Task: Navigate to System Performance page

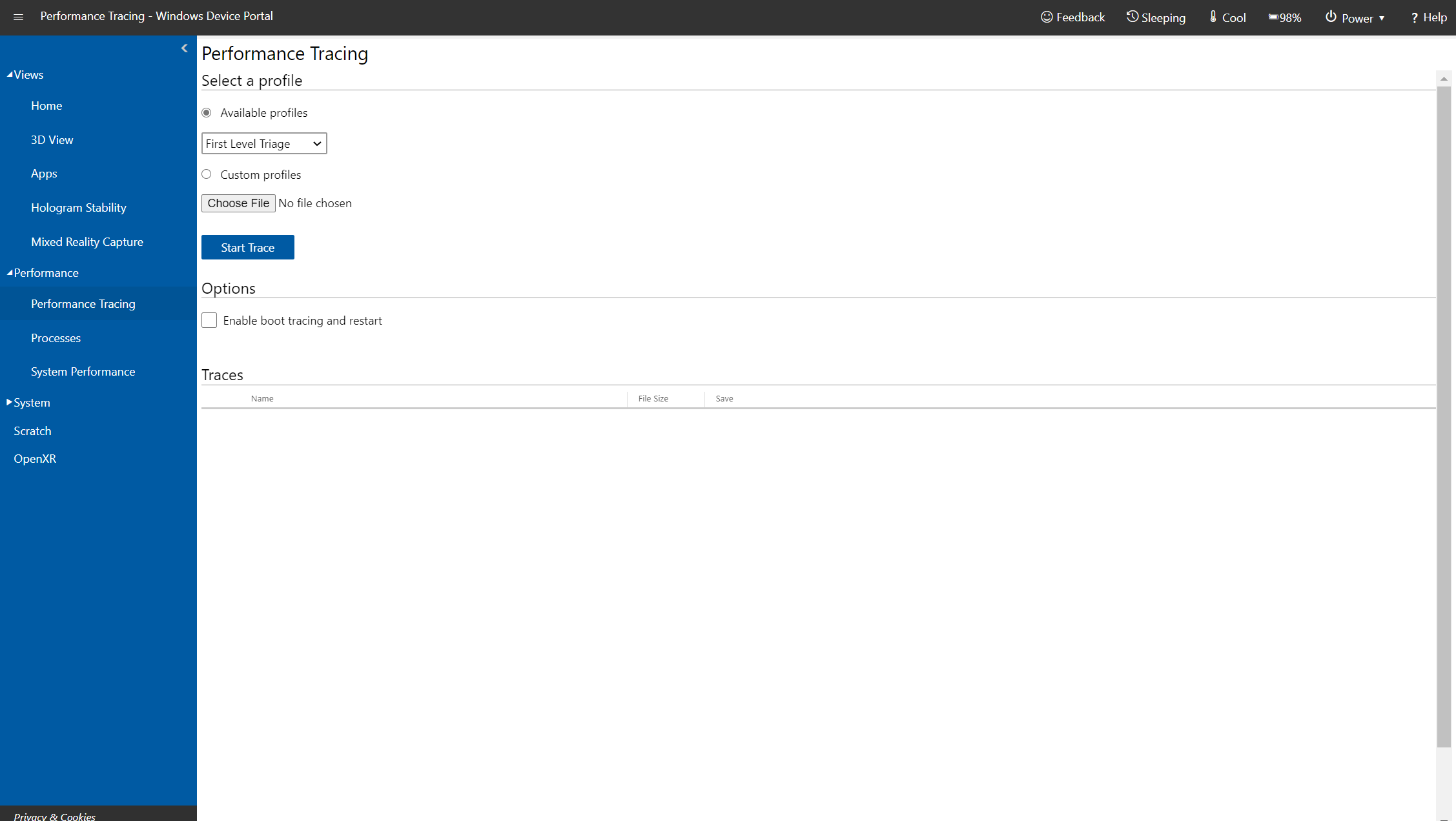Action: [x=83, y=371]
